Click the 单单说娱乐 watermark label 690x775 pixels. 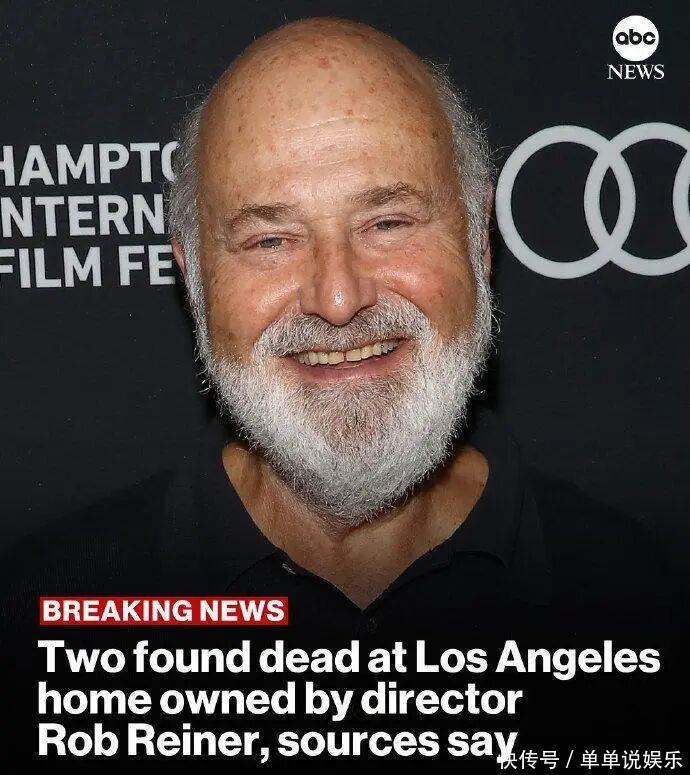pyautogui.click(x=631, y=759)
